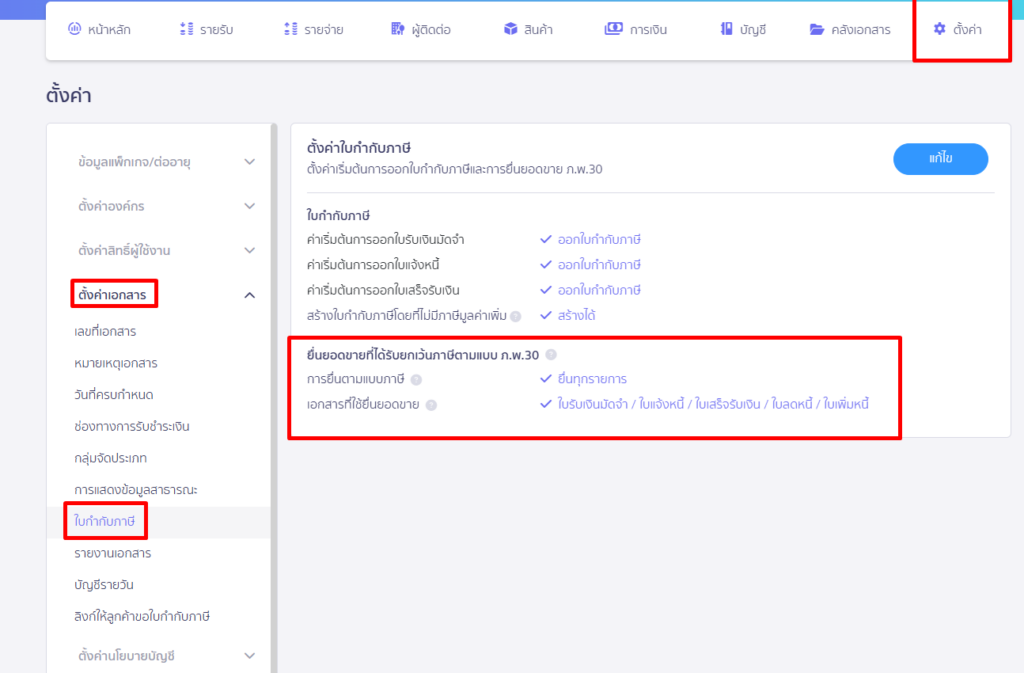Screen dimensions: 1024x673
Task: Collapse the ตั้งค่าเอกสาร section
Action: (x=114, y=293)
